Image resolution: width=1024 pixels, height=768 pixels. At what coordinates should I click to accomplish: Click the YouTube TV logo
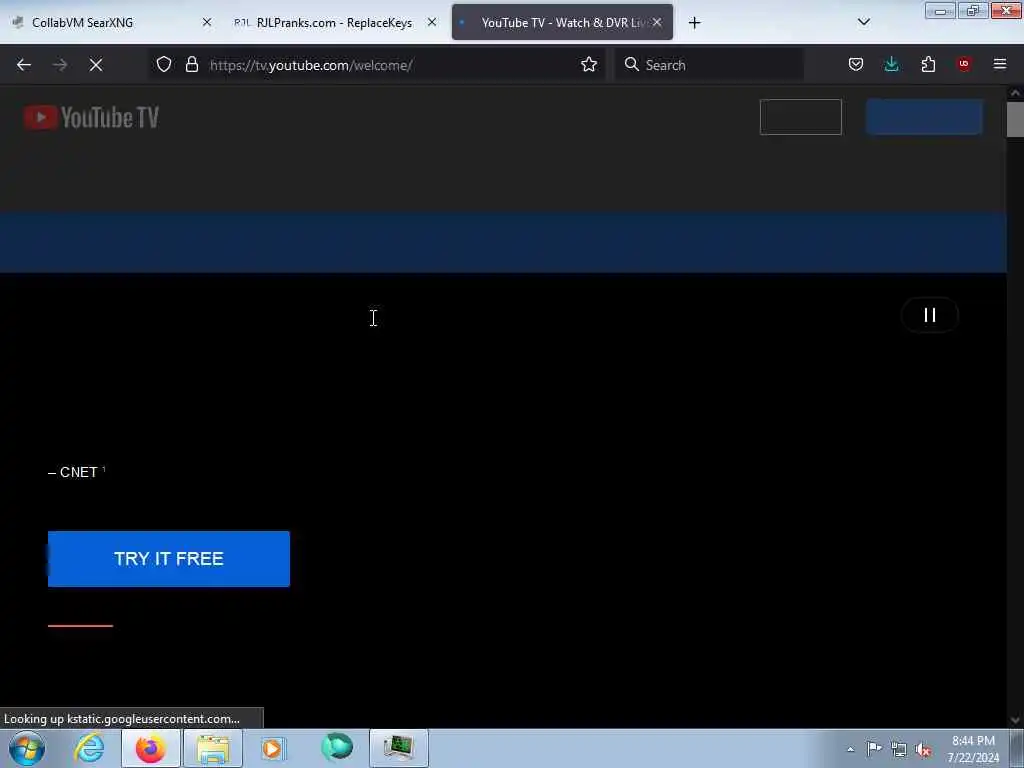point(91,118)
